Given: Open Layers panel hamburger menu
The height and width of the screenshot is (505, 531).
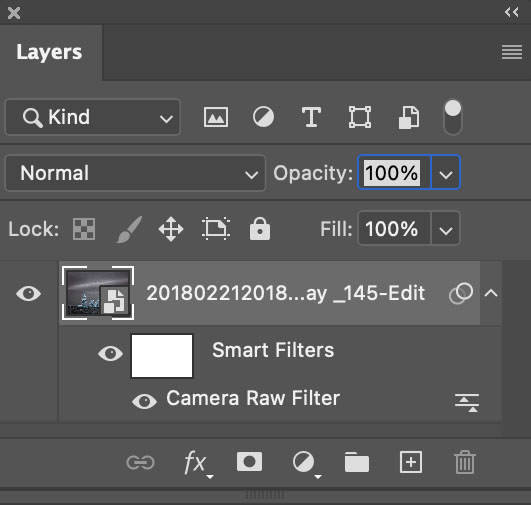Looking at the screenshot, I should (x=512, y=52).
